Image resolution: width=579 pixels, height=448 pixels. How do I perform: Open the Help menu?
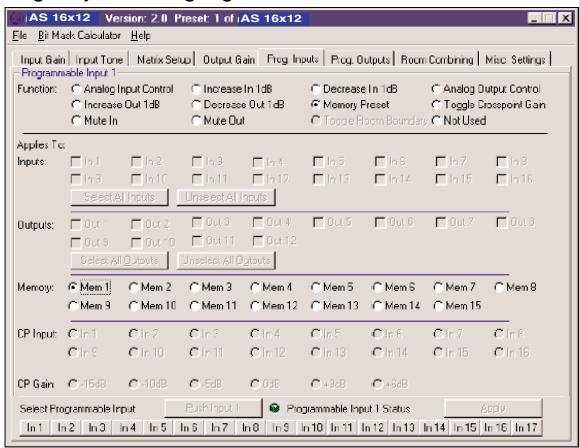(x=141, y=35)
